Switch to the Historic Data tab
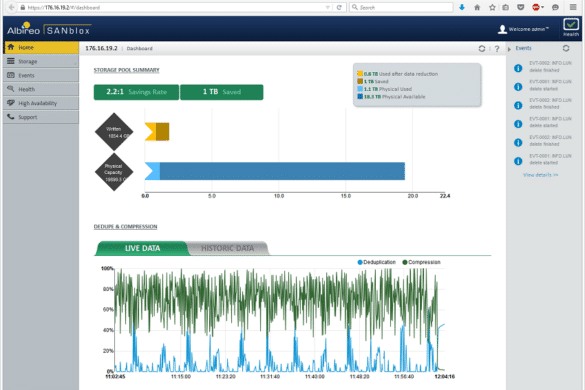Viewport: 585px width, 390px height. tap(227, 248)
